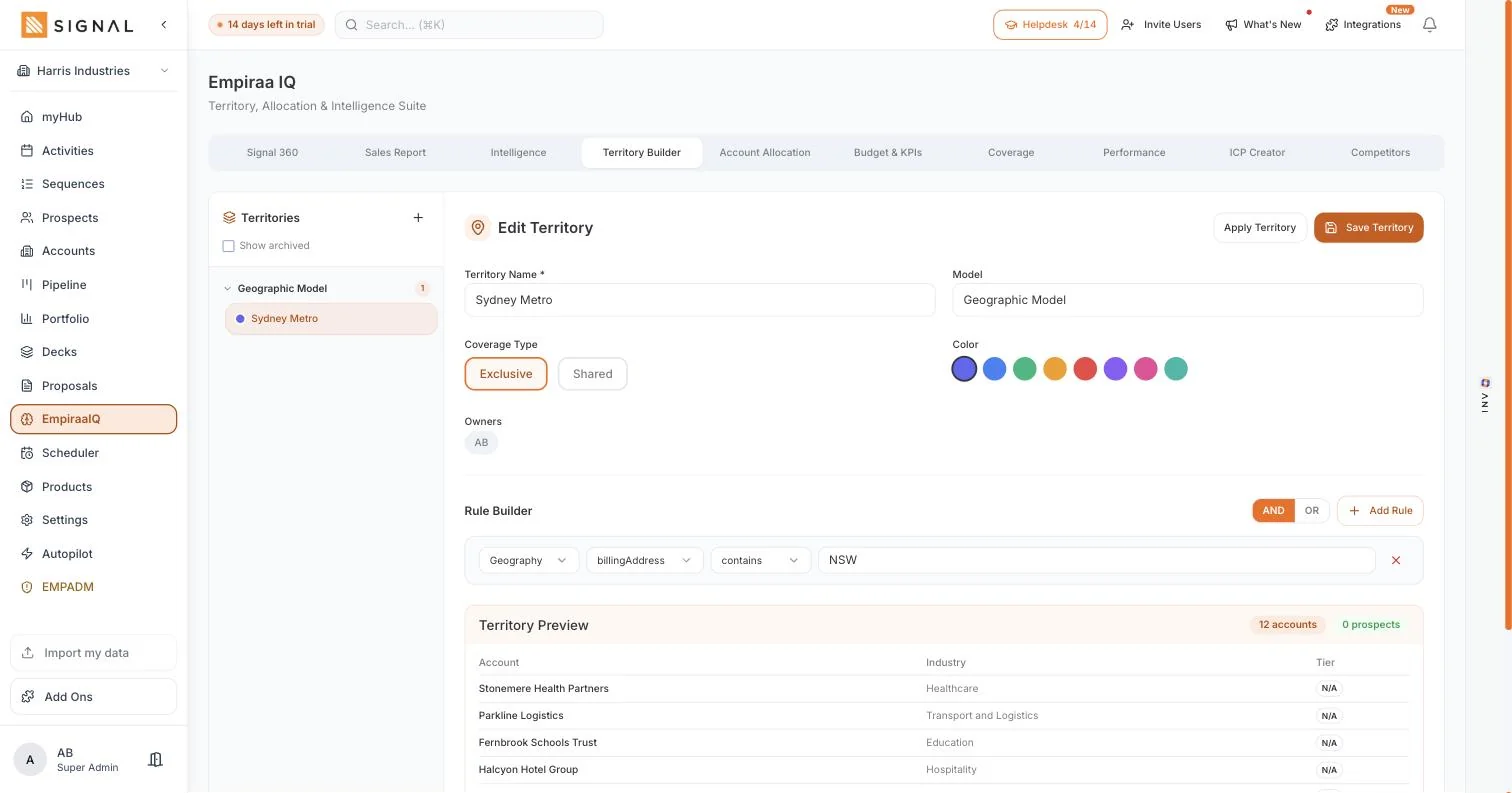Click the Decks layers icon
This screenshot has height=793, width=1512.
[x=27, y=352]
